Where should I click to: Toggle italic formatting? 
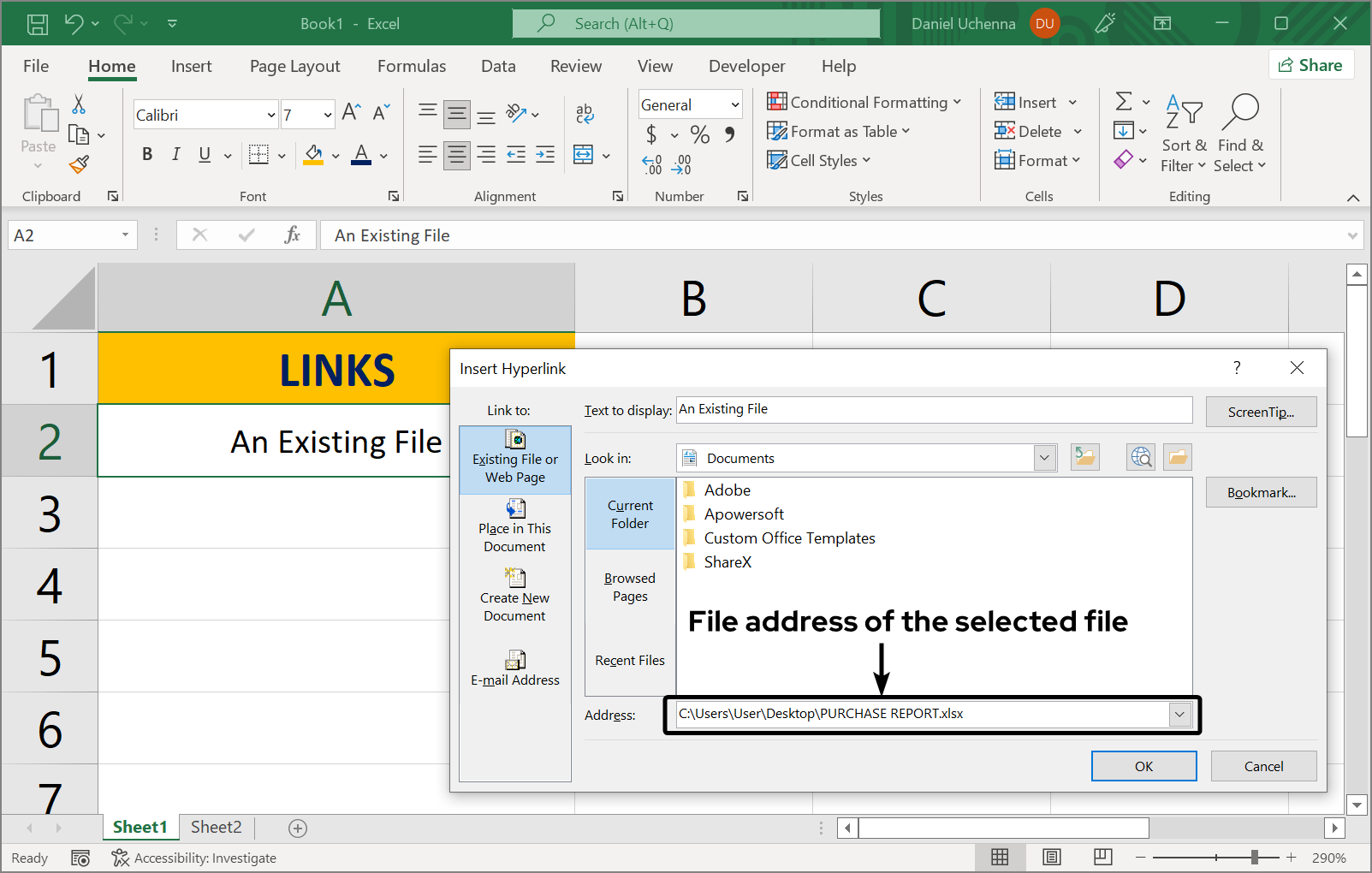(175, 154)
